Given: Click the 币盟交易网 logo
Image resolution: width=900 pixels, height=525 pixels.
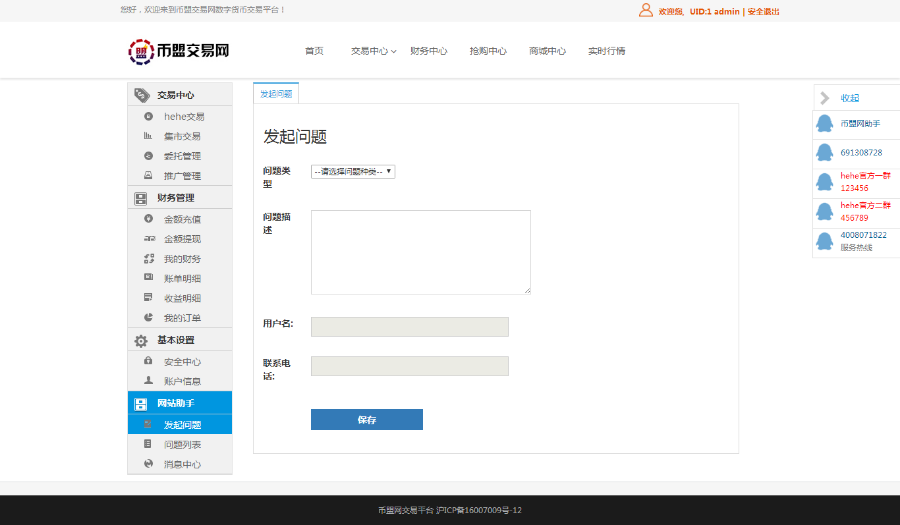Looking at the screenshot, I should [x=179, y=51].
